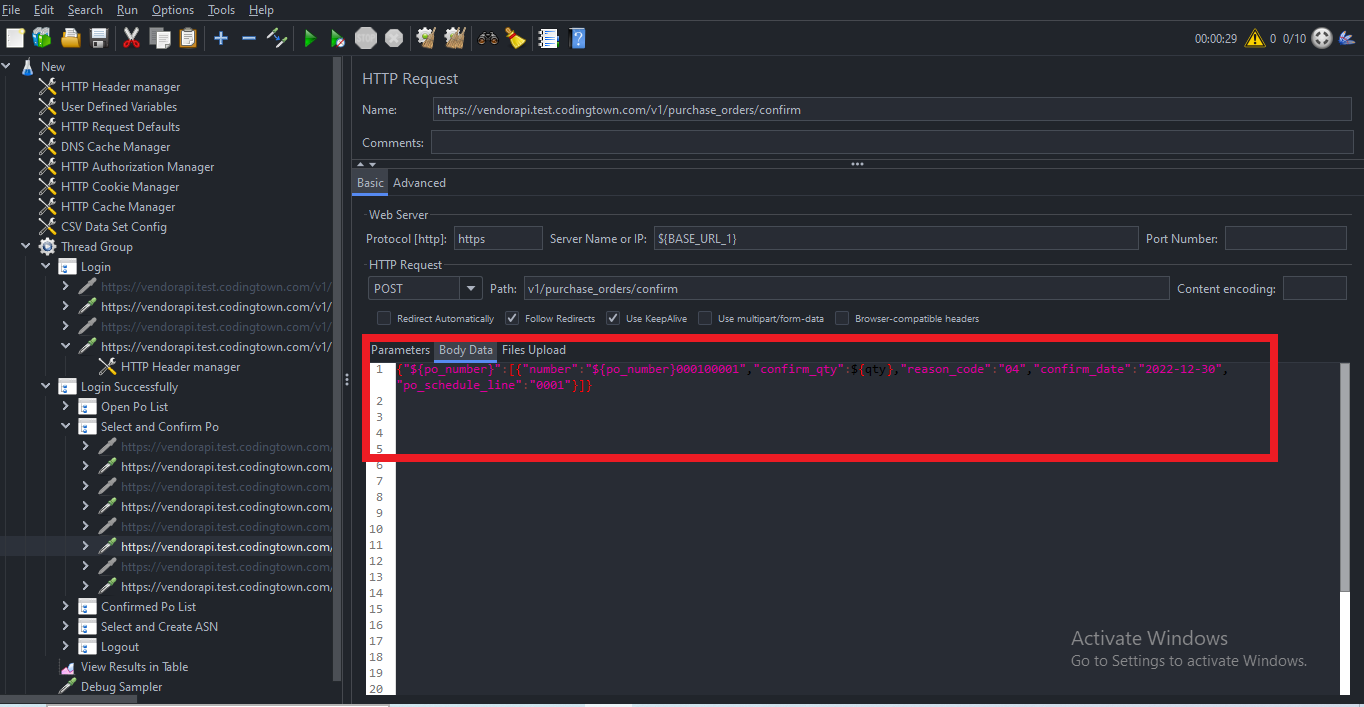Open the Function Helper dialog icon

pos(548,38)
